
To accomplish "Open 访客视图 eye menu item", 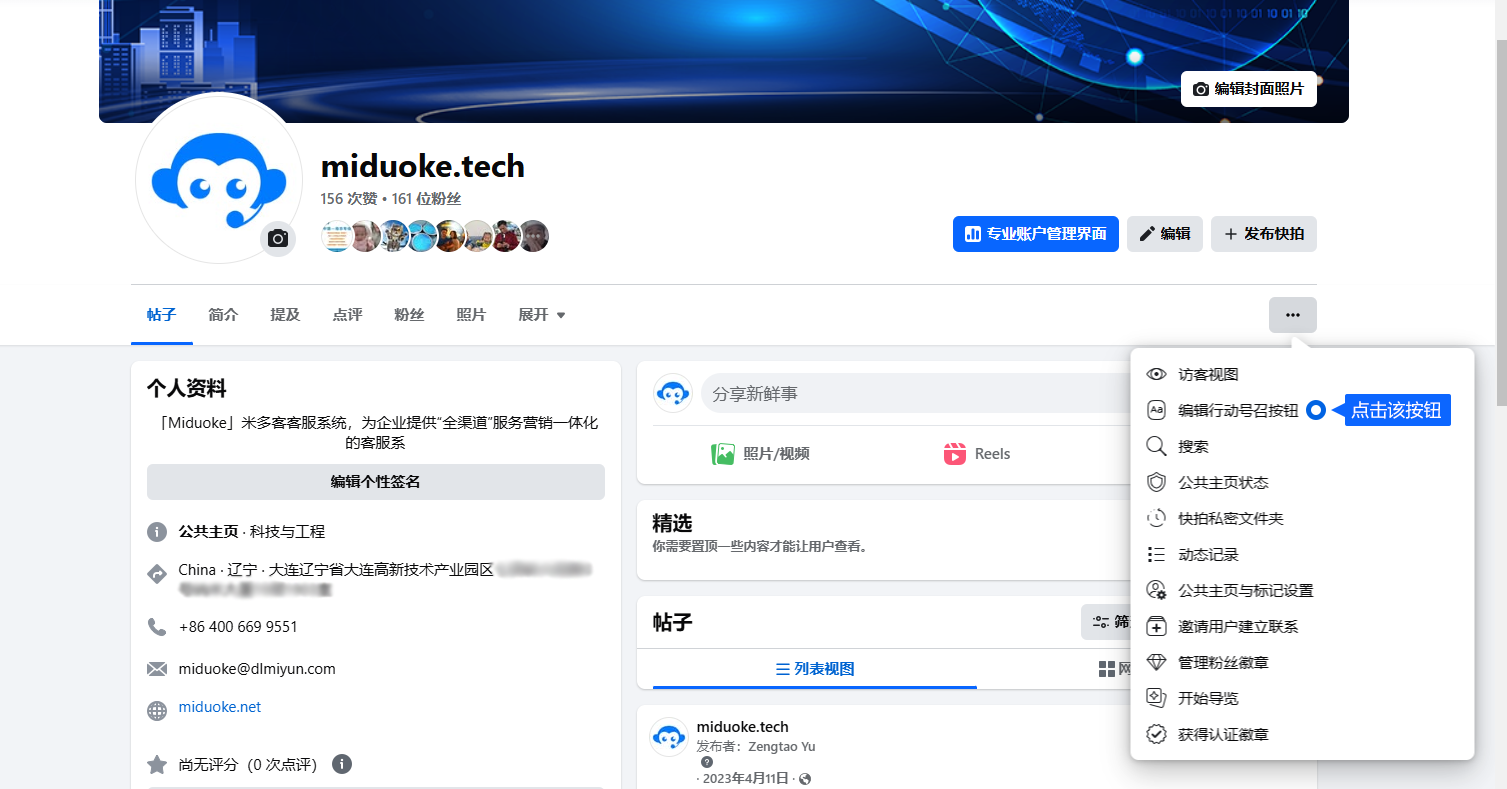I will [1207, 374].
